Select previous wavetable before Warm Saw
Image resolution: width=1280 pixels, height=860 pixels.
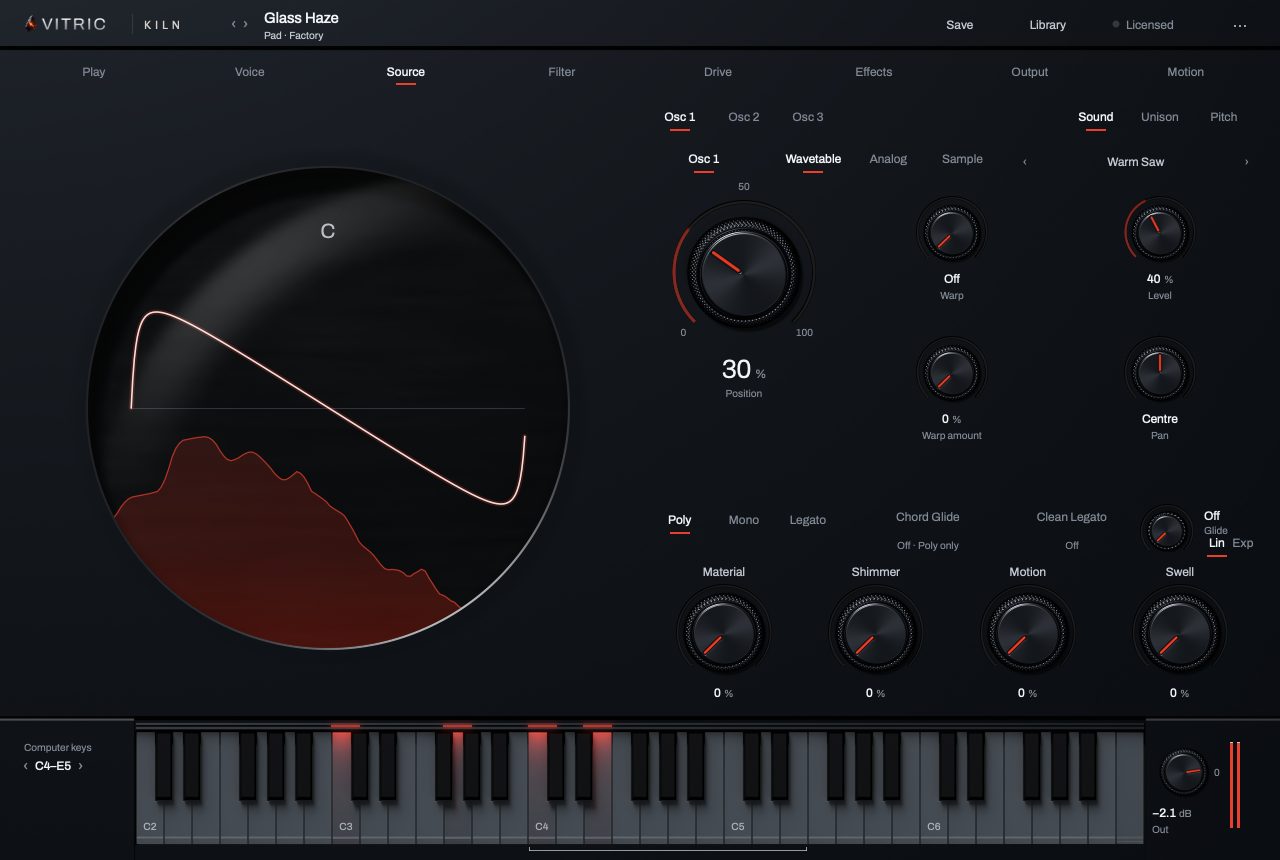point(1025,162)
